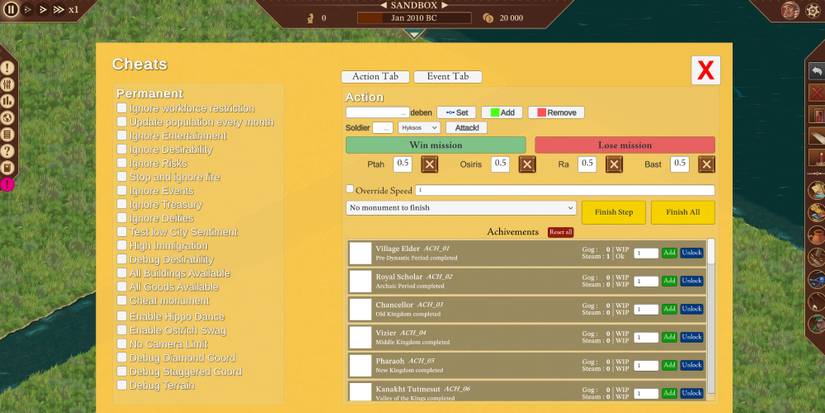This screenshot has height=413, width=825.
Task: Enable Ignore workforce restriction checkbox
Action: point(122,108)
